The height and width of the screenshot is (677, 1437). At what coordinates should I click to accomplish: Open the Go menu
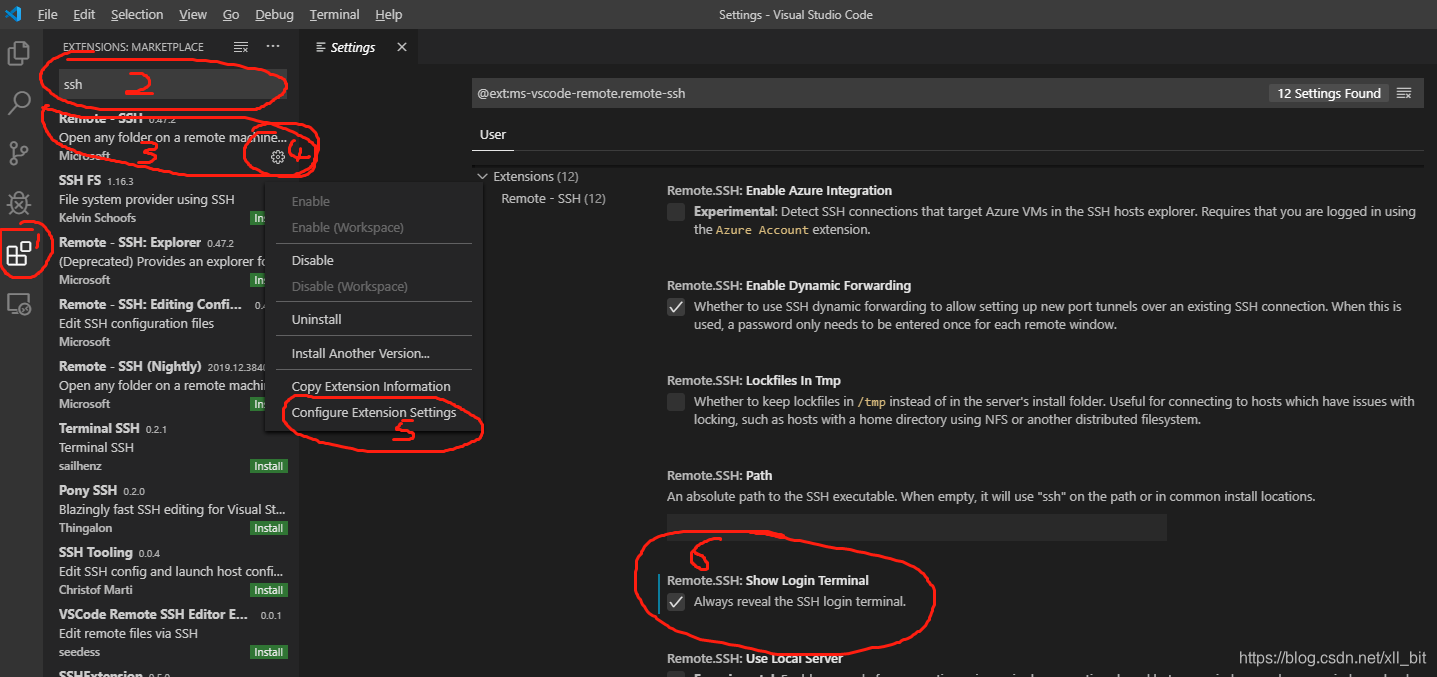[x=231, y=14]
